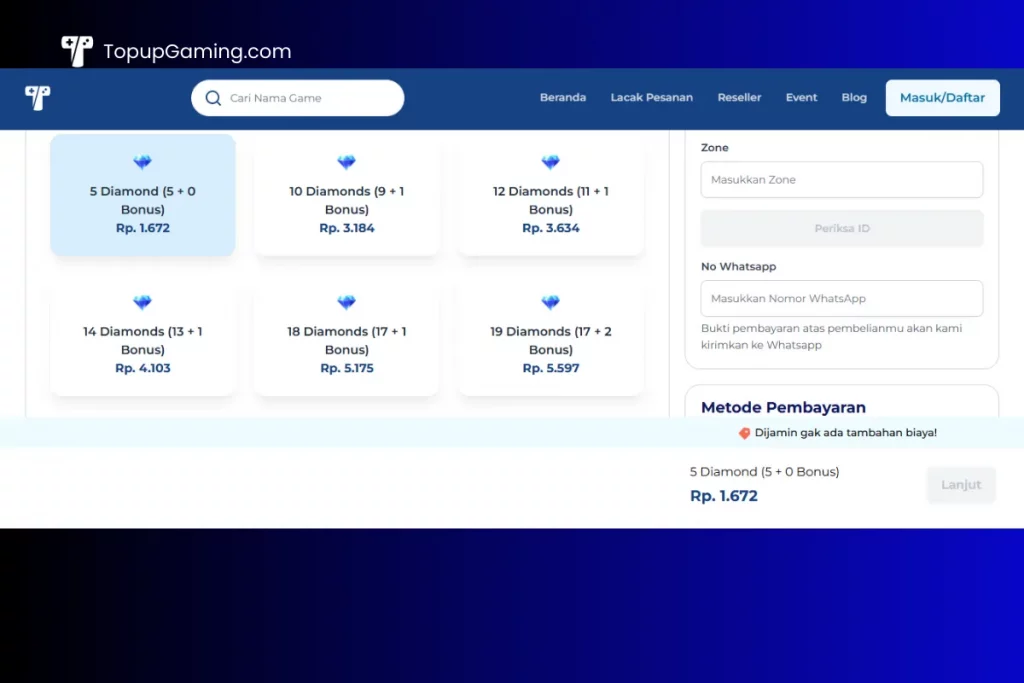Click the Masukkan Nomor WhatsApp field
Screen dimensions: 1024x683
pos(841,299)
